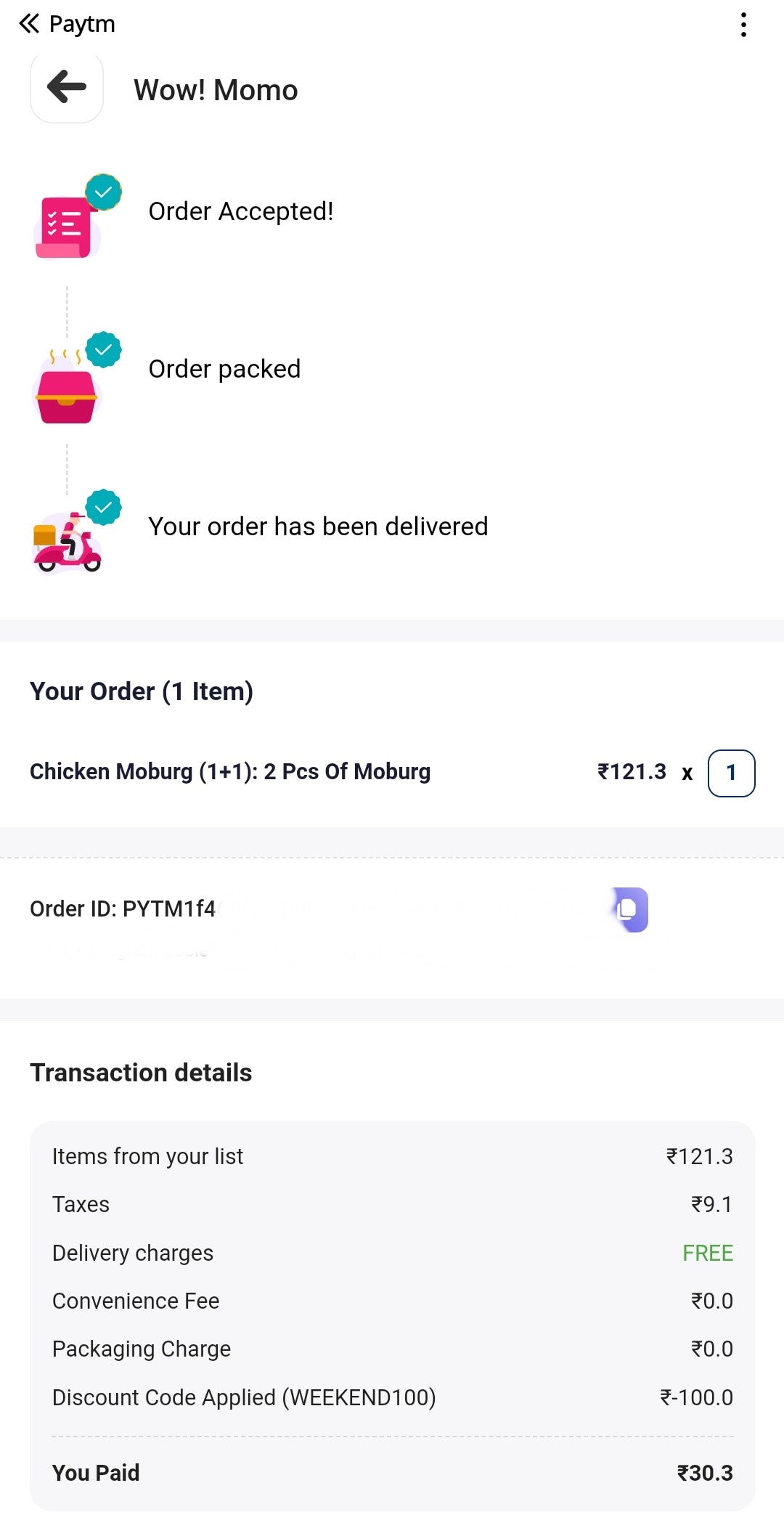Tap the FREE delivery charges label
784x1528 pixels.
pos(707,1253)
